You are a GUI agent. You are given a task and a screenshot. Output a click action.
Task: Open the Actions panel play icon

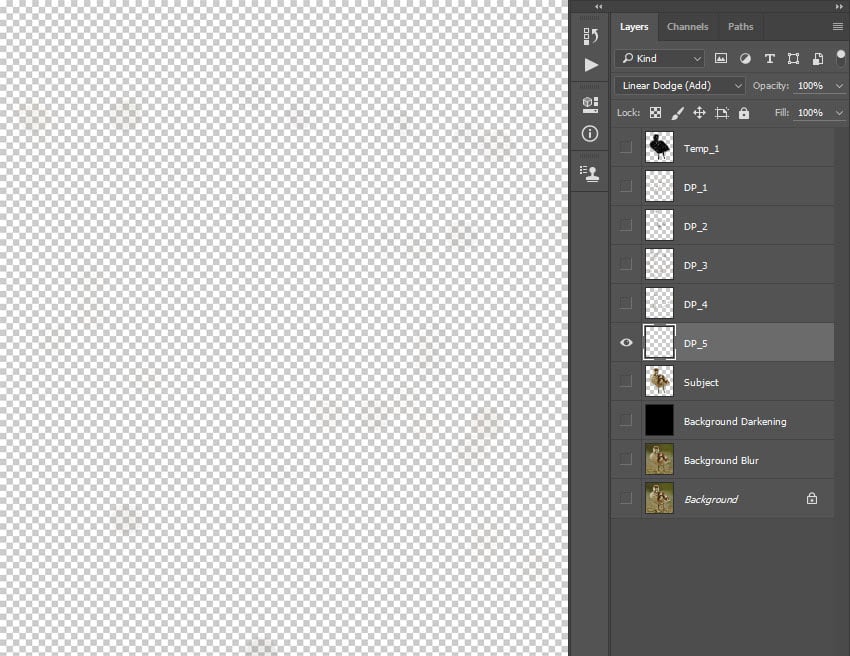pyautogui.click(x=590, y=64)
